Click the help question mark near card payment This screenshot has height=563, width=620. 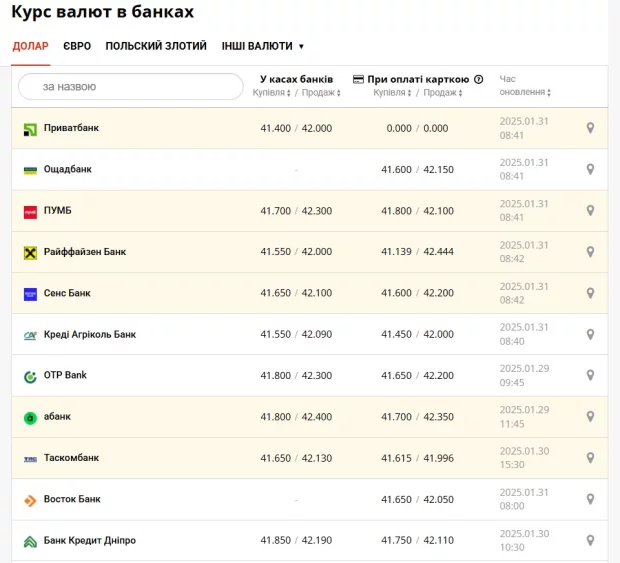point(478,79)
